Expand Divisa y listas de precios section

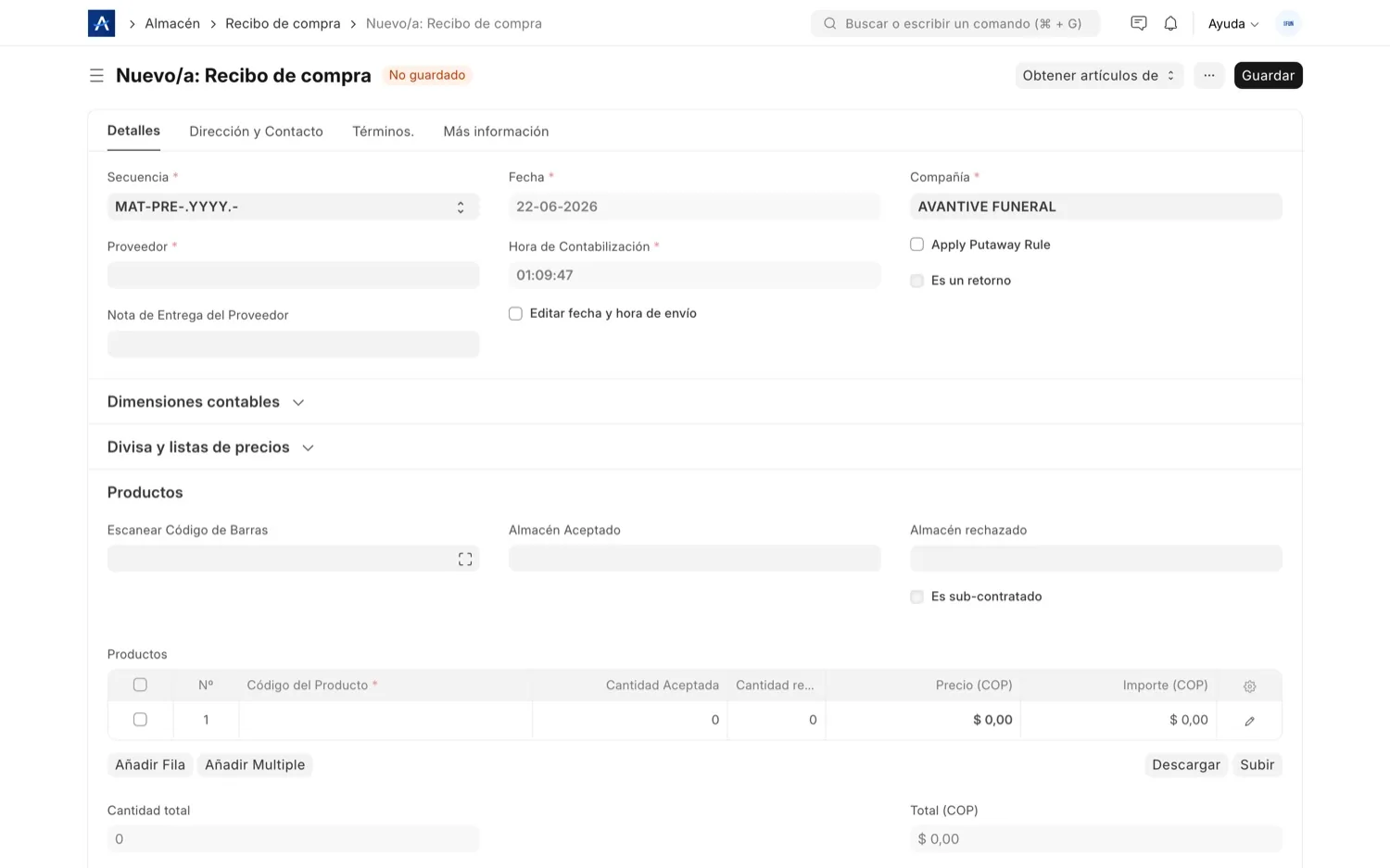click(211, 447)
